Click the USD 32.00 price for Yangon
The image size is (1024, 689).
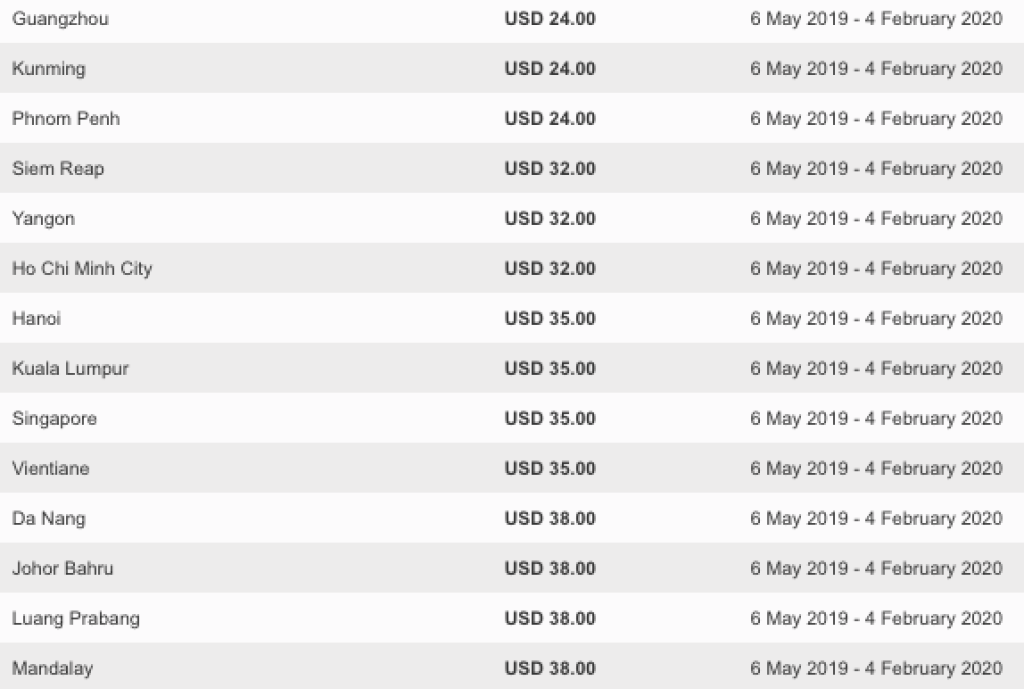[550, 219]
